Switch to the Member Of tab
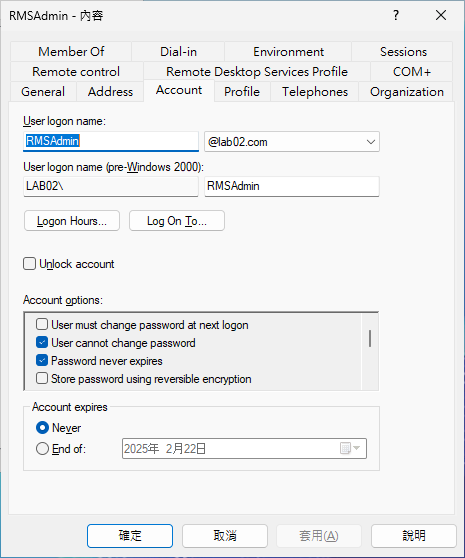The height and width of the screenshot is (558, 465). 71,52
